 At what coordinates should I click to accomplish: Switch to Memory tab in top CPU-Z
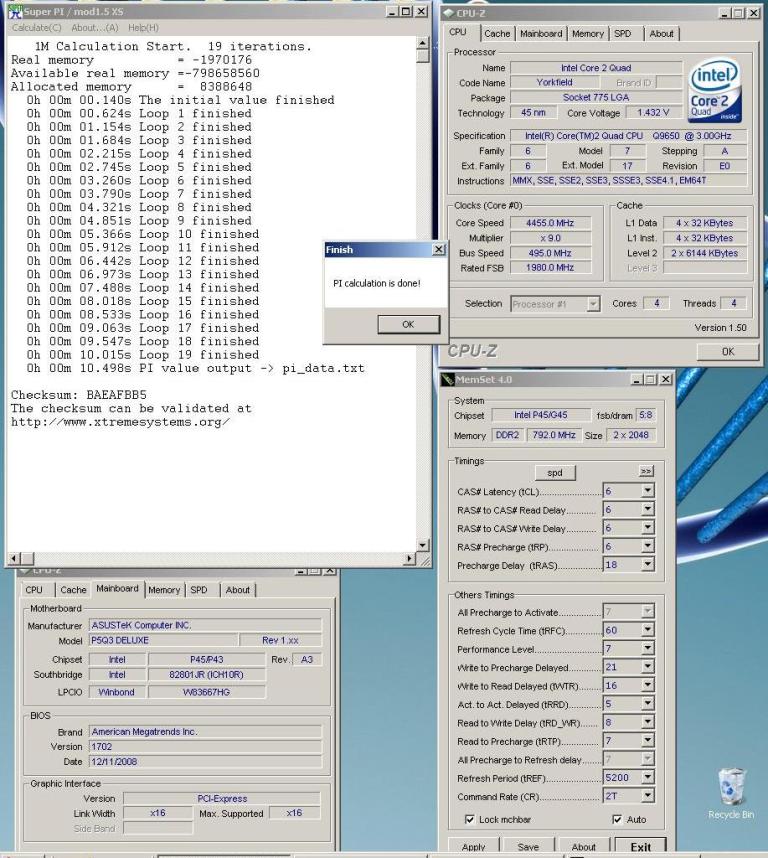coord(587,34)
